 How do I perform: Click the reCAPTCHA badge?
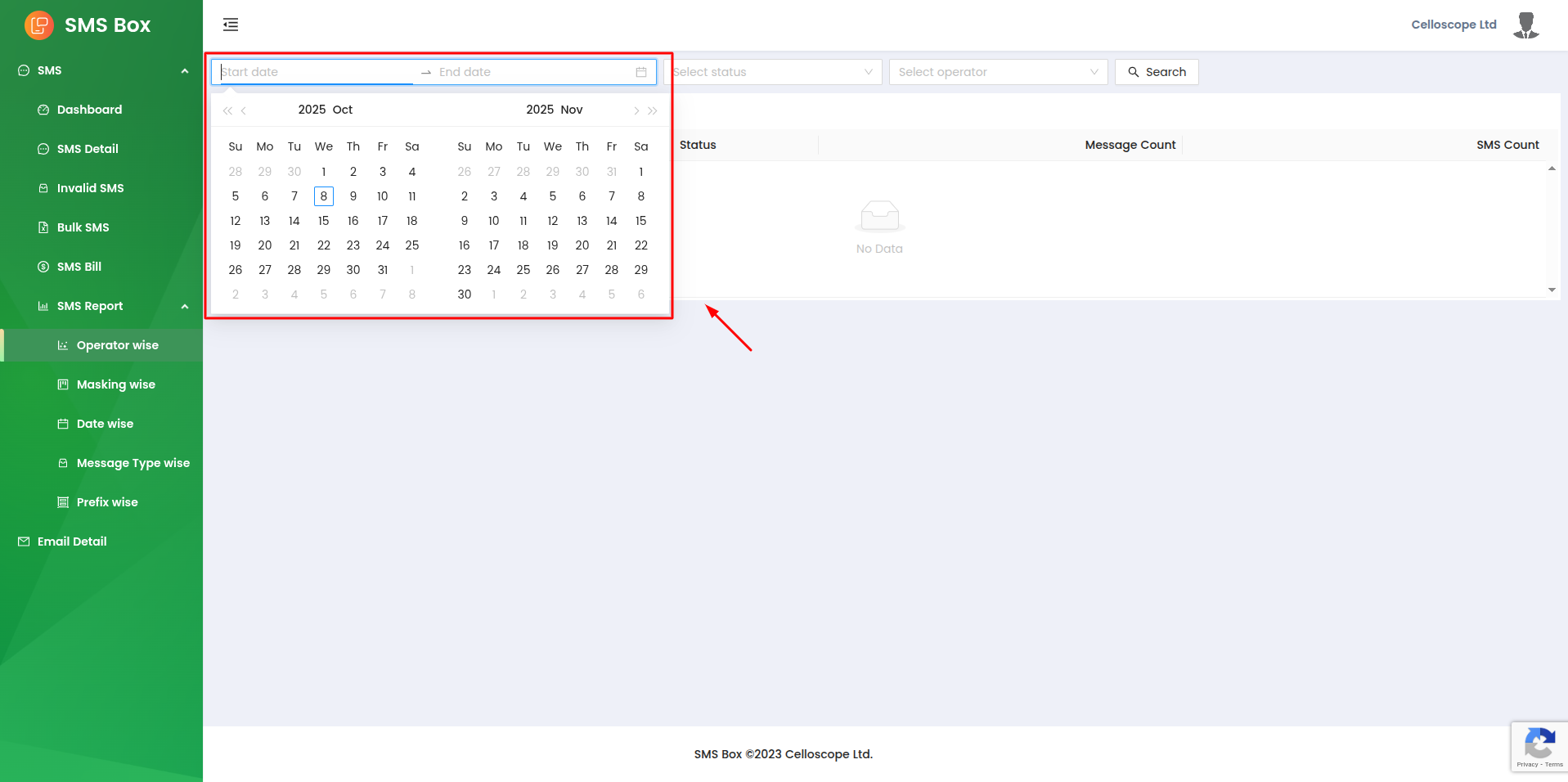point(1539,746)
